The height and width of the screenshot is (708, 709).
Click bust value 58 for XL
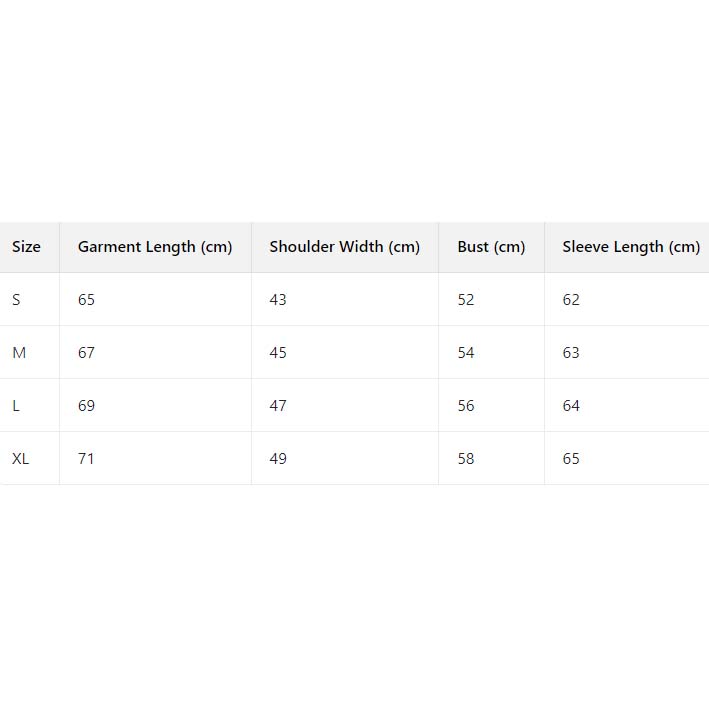pos(466,459)
